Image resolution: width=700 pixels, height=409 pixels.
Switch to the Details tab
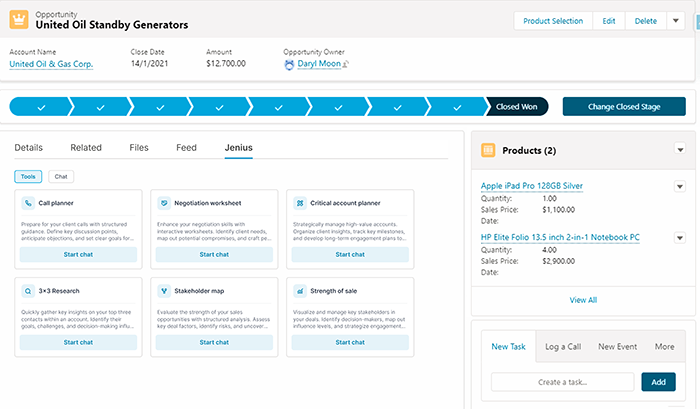click(29, 147)
